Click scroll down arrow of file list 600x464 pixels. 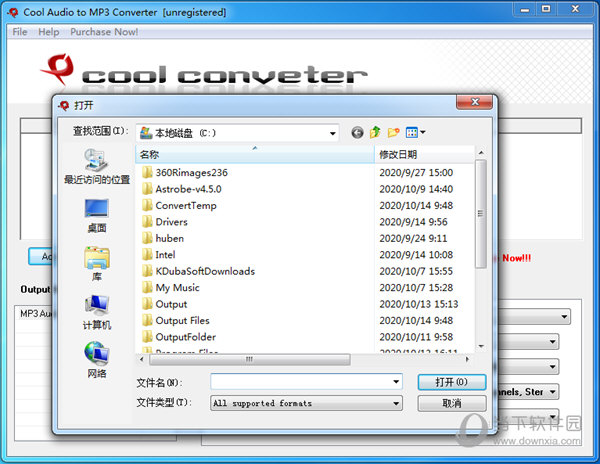coord(481,347)
